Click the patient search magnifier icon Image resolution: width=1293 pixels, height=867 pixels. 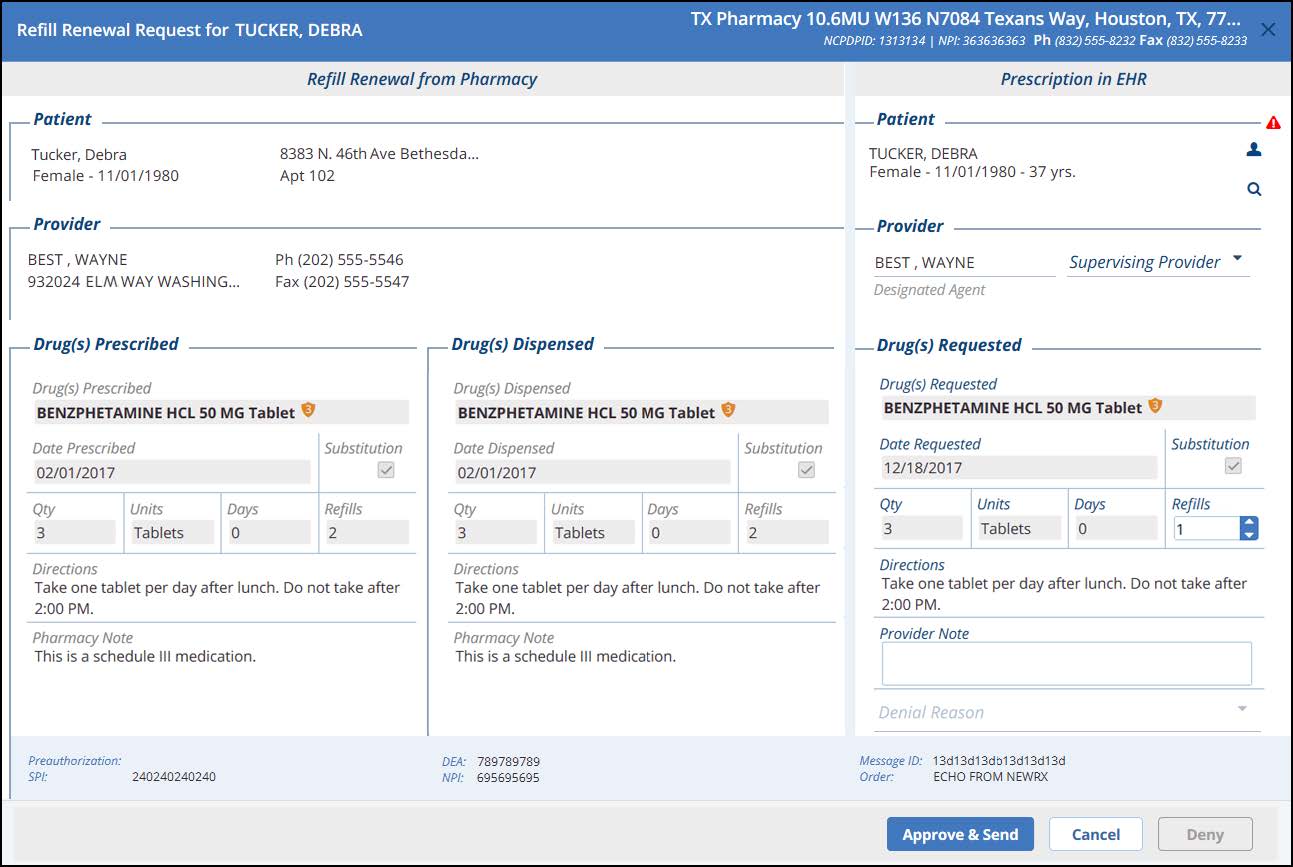click(1254, 189)
